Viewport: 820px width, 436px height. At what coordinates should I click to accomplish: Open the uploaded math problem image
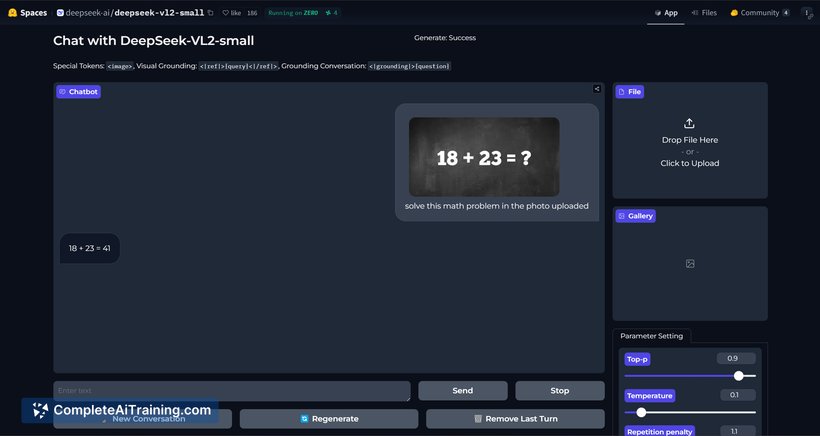pyautogui.click(x=484, y=157)
